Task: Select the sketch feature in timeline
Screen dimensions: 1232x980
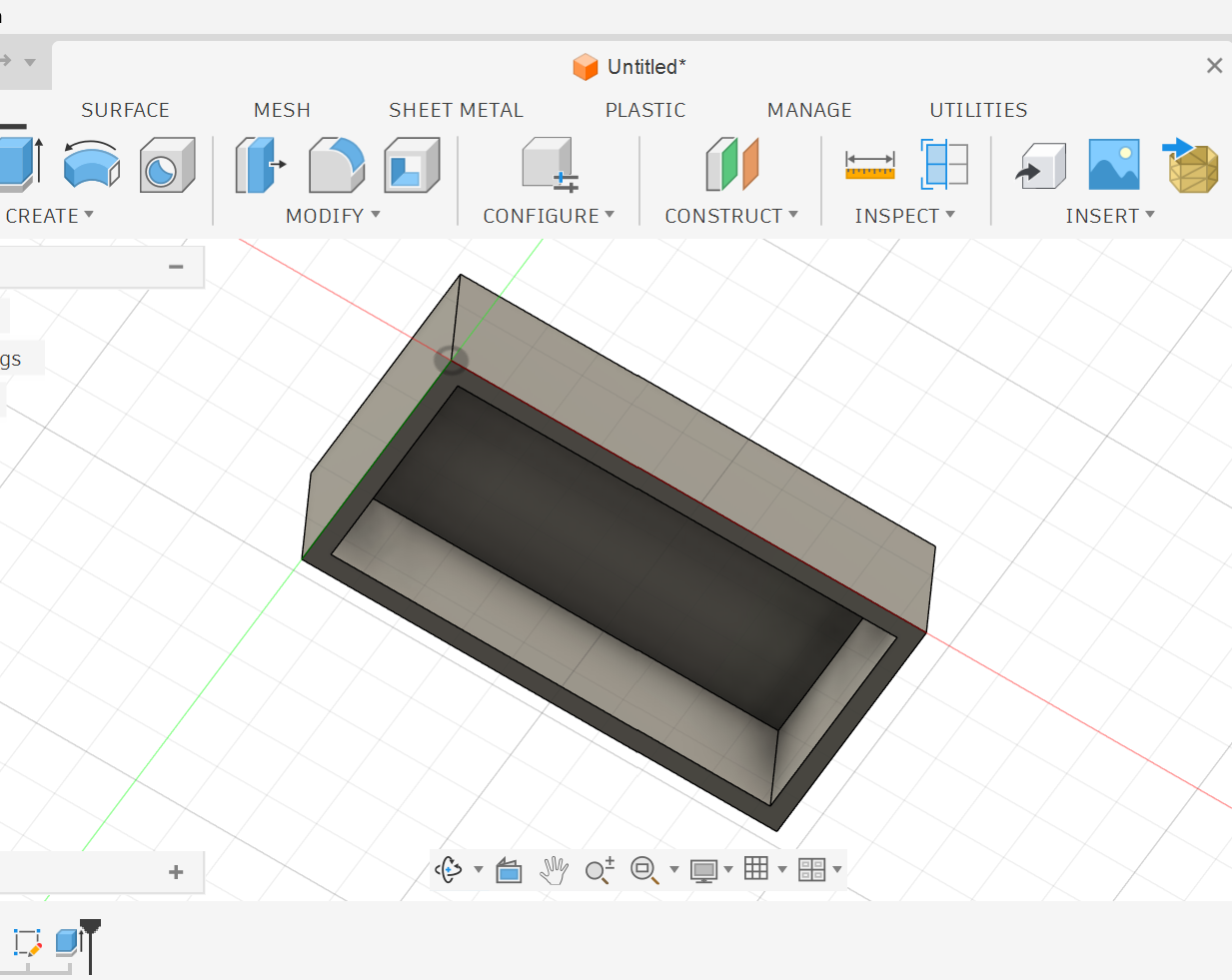Action: point(27,942)
